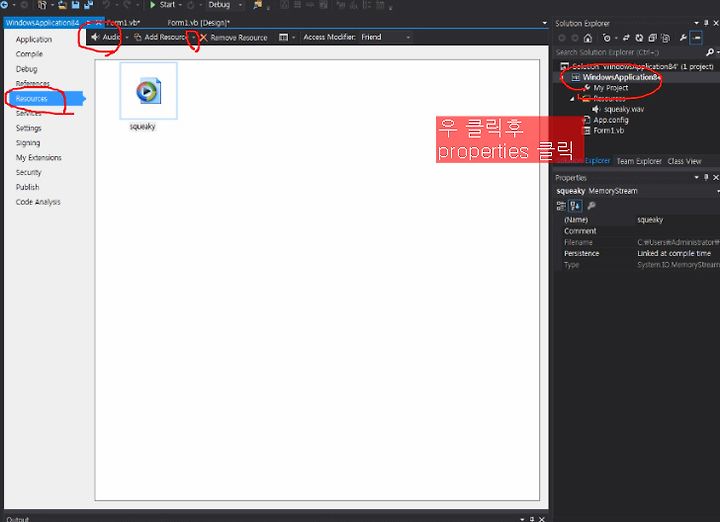This screenshot has width=720, height=522.
Task: Open the Audio resource type dropdown arrow
Action: (x=127, y=37)
